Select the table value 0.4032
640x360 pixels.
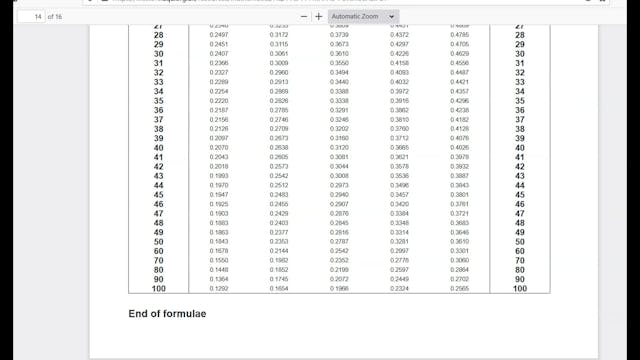[399, 82]
